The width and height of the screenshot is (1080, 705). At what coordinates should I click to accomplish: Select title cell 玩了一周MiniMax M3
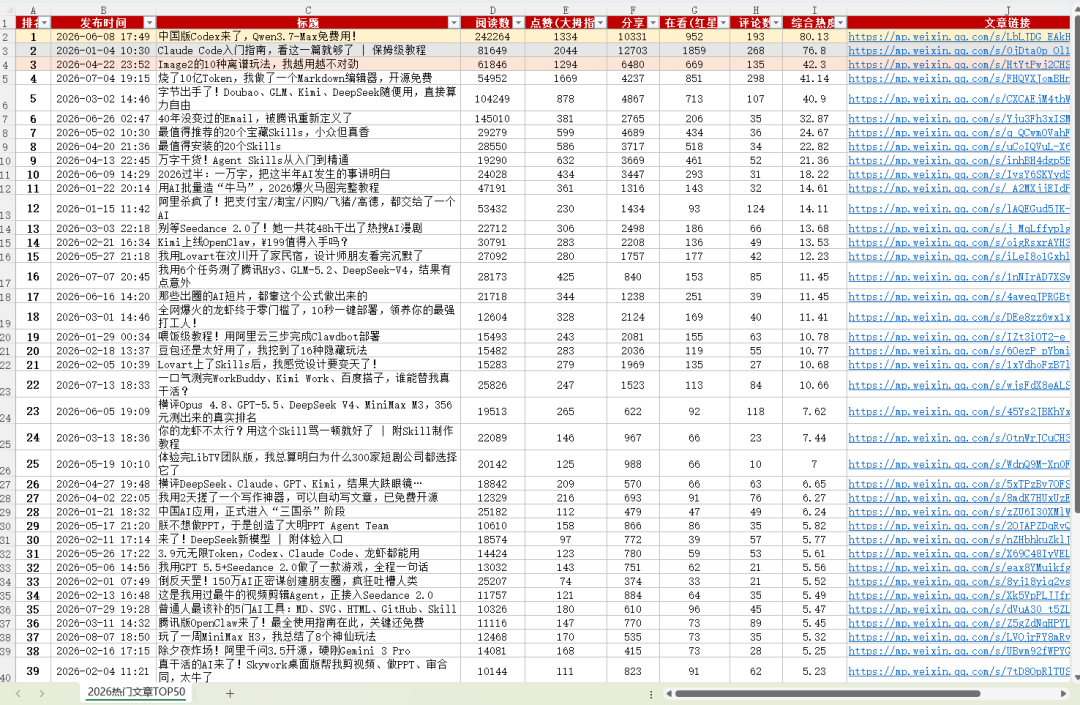[x=308, y=637]
